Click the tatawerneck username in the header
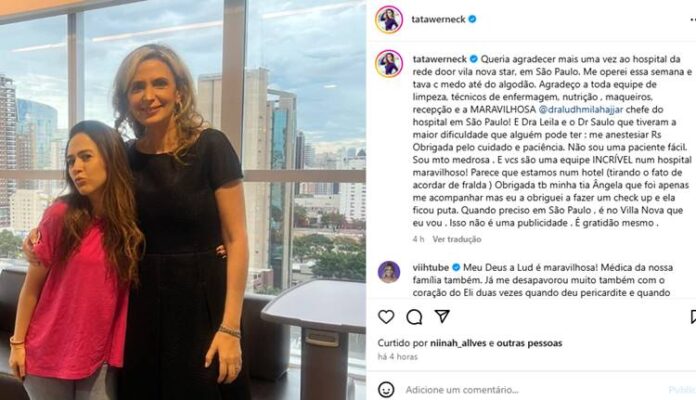 tap(438, 19)
